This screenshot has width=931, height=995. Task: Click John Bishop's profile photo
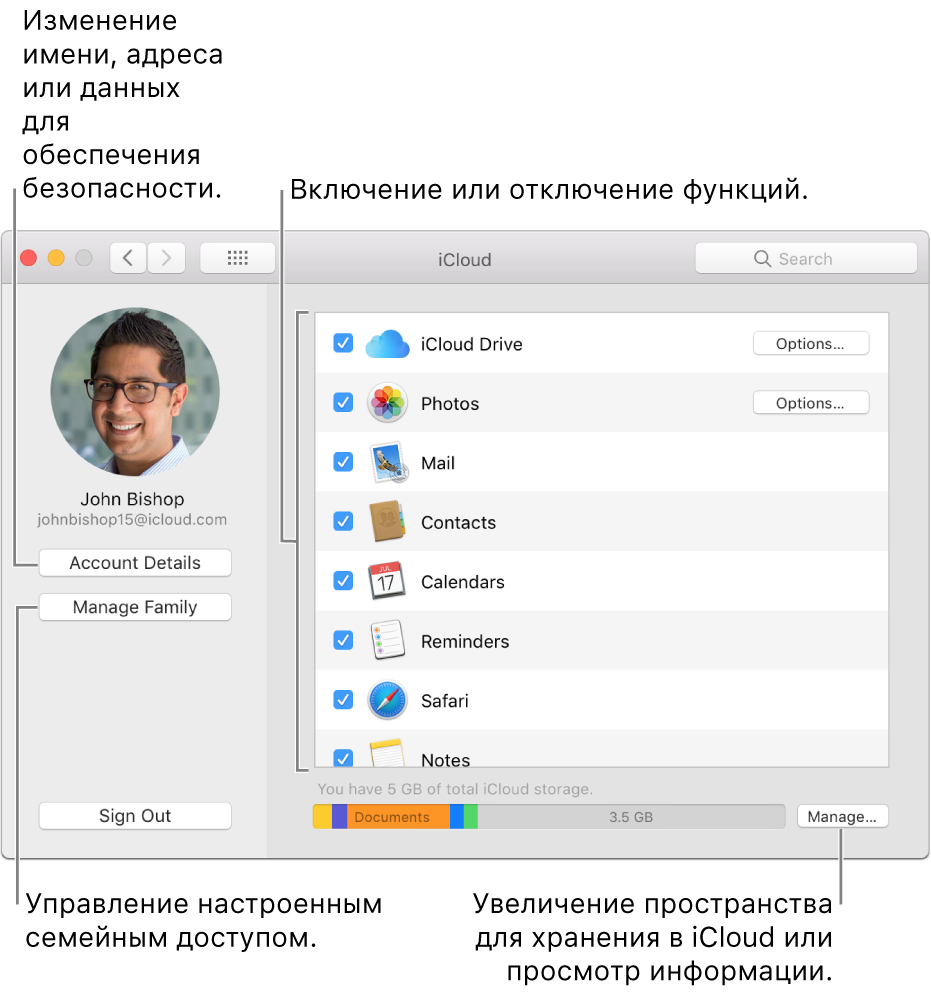(135, 392)
